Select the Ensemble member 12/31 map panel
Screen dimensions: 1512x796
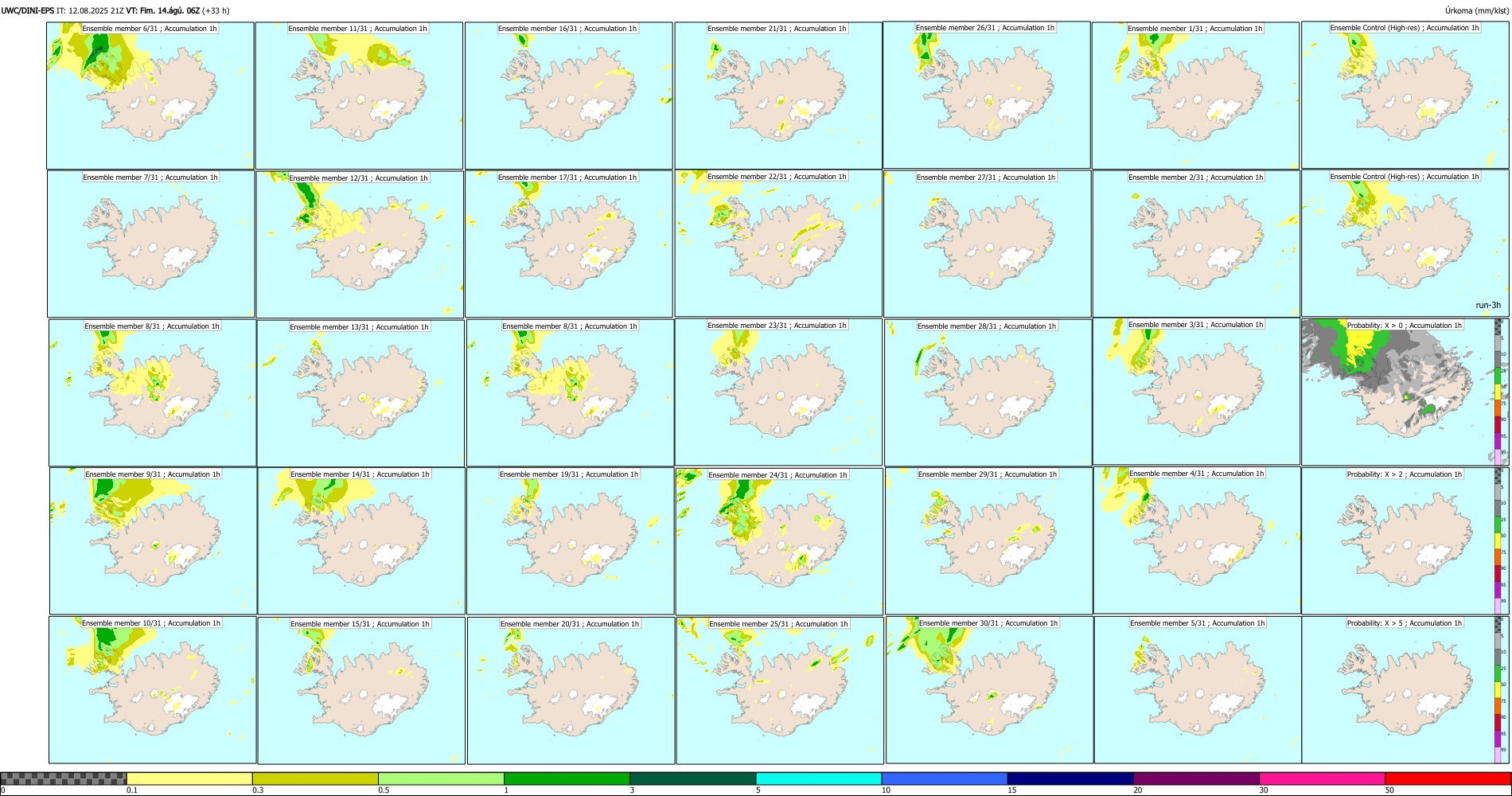360,244
